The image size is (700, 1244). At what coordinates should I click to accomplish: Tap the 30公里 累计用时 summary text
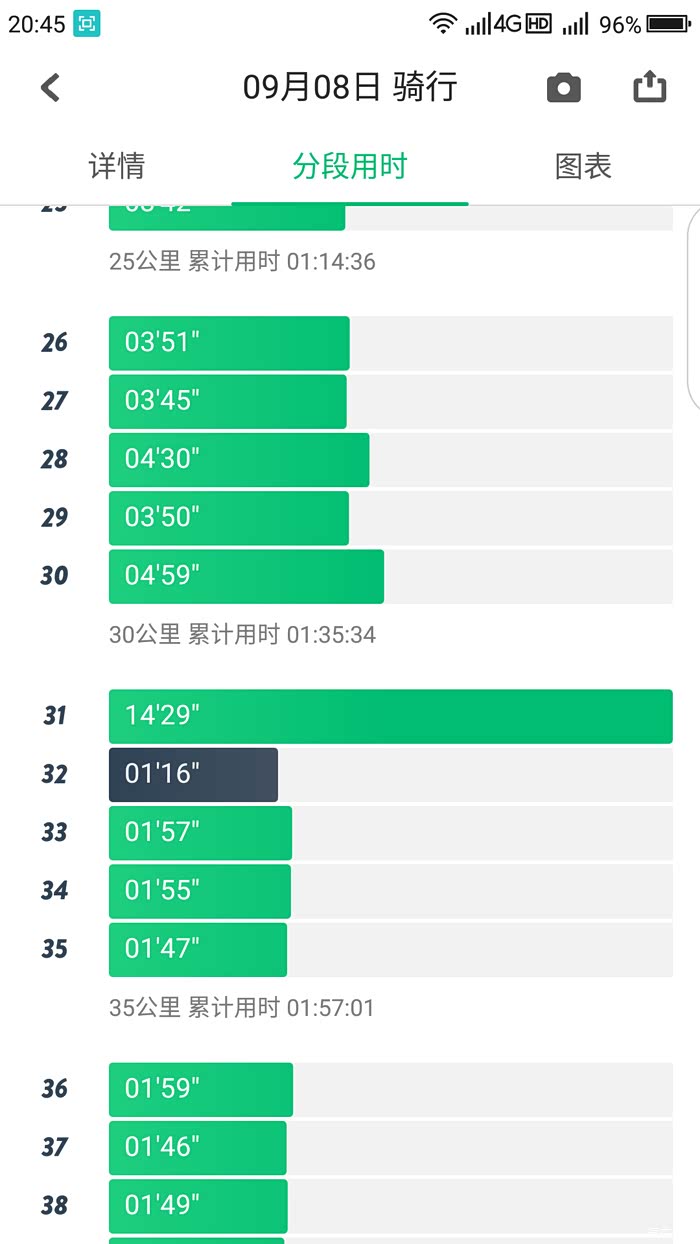click(x=242, y=634)
